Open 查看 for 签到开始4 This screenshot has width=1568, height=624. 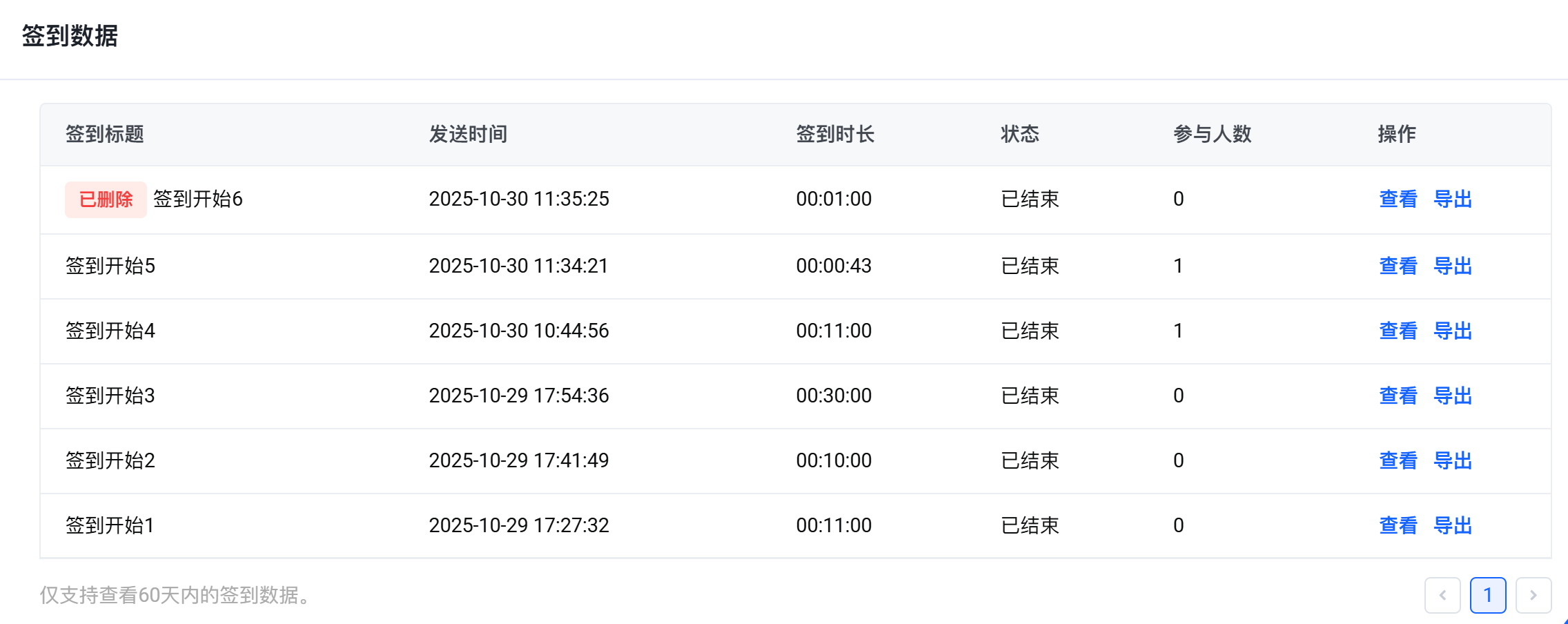pyautogui.click(x=1398, y=331)
